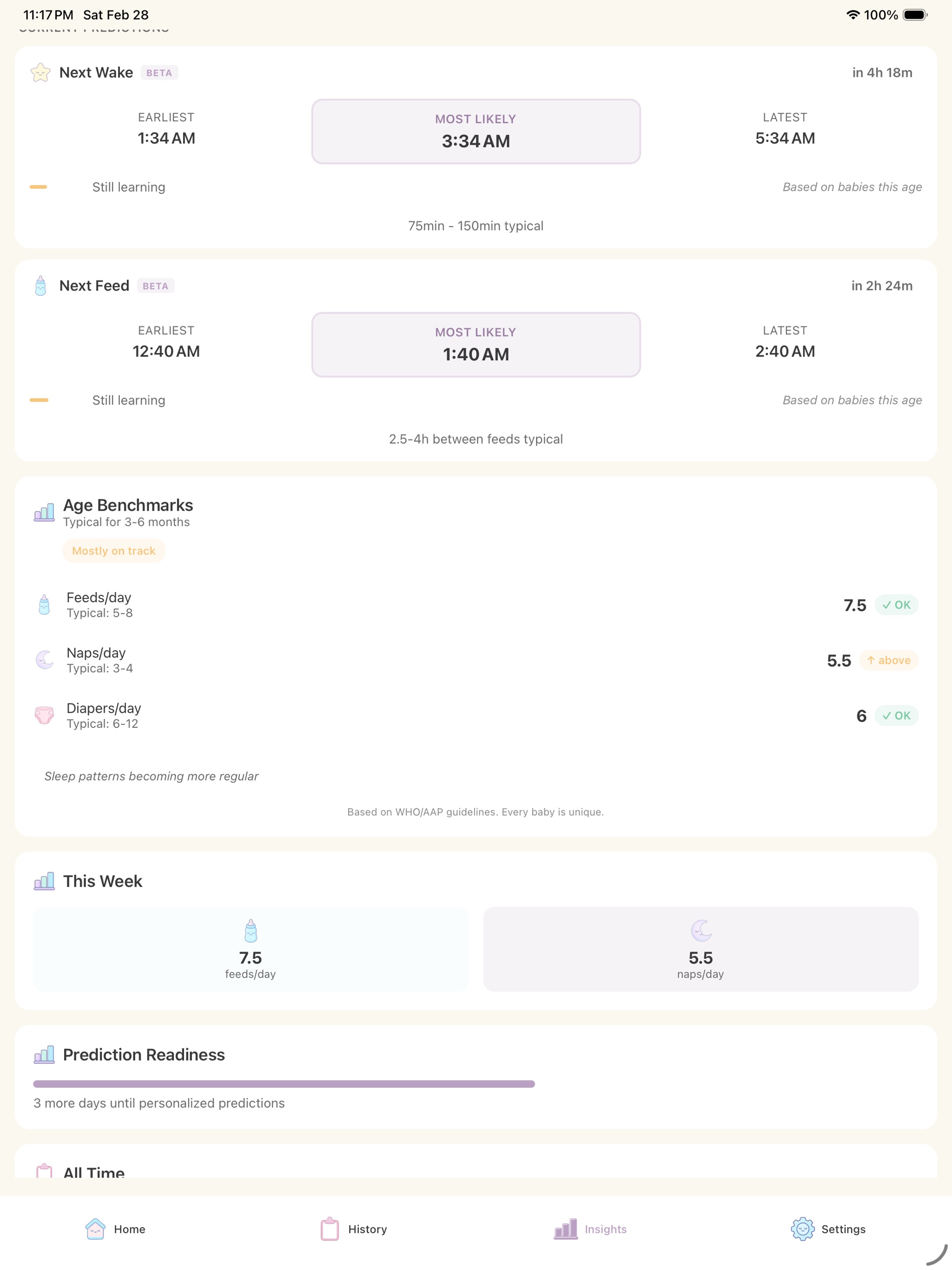Tap the This Week chart icon
Screen dimensions: 952x1270
pyautogui.click(x=44, y=881)
